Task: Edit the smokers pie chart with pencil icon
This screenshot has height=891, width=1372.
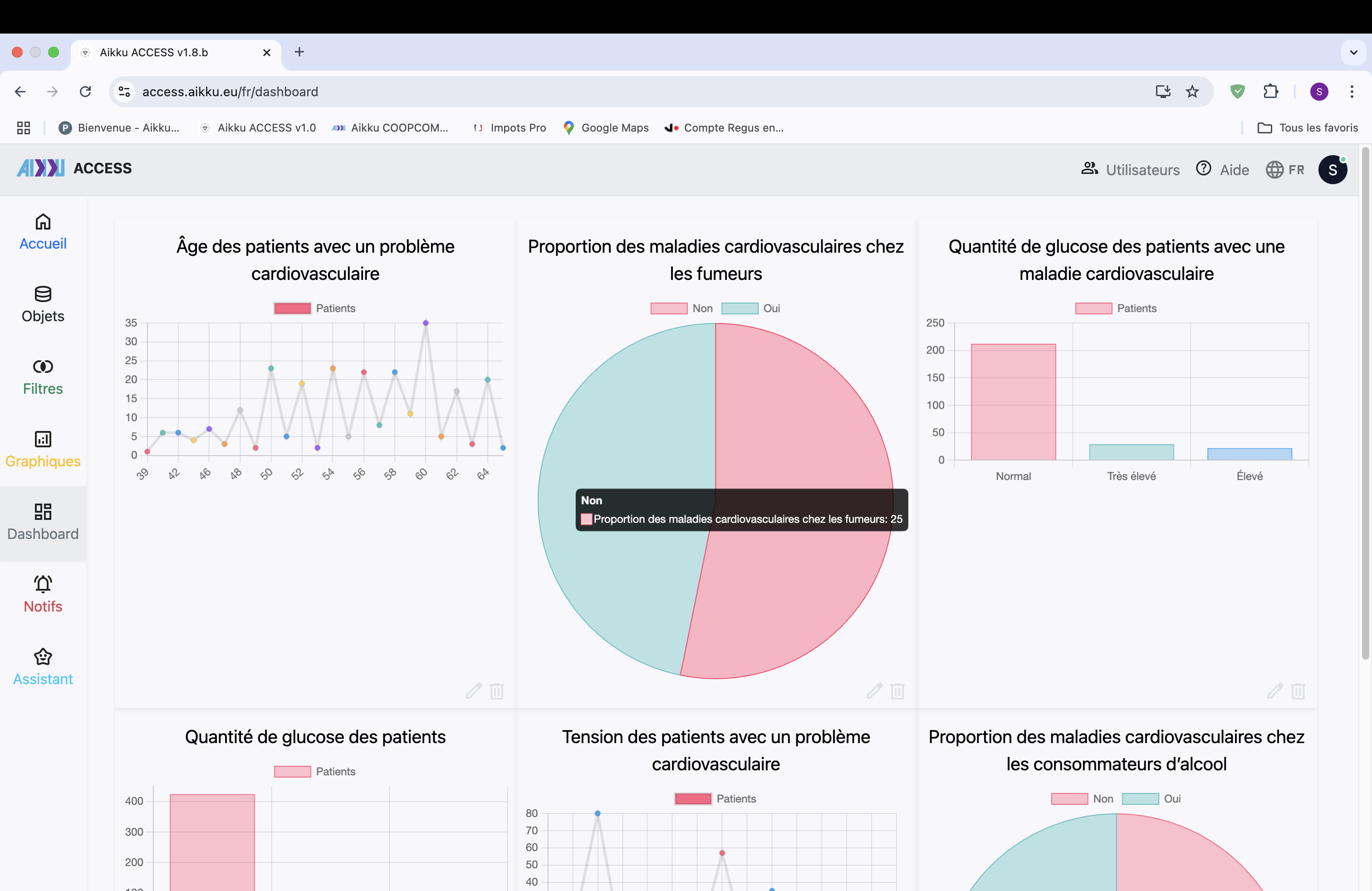Action: tap(874, 690)
